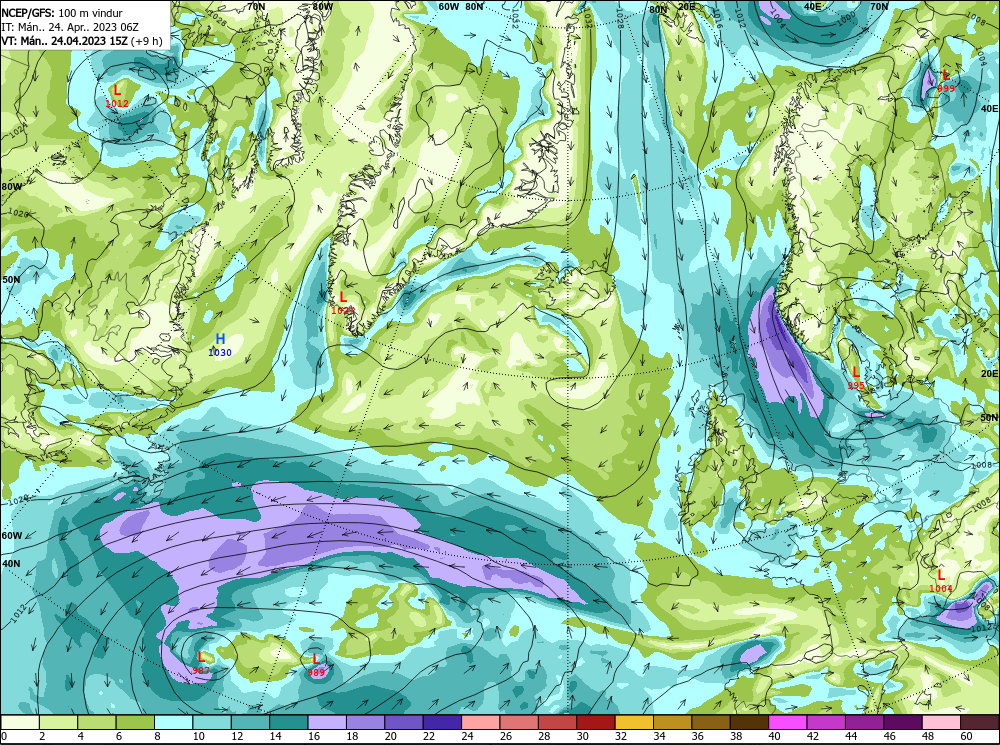Click the 1000 isobar label at top
Viewport: 1000px width, 745px height.
click(846, 18)
